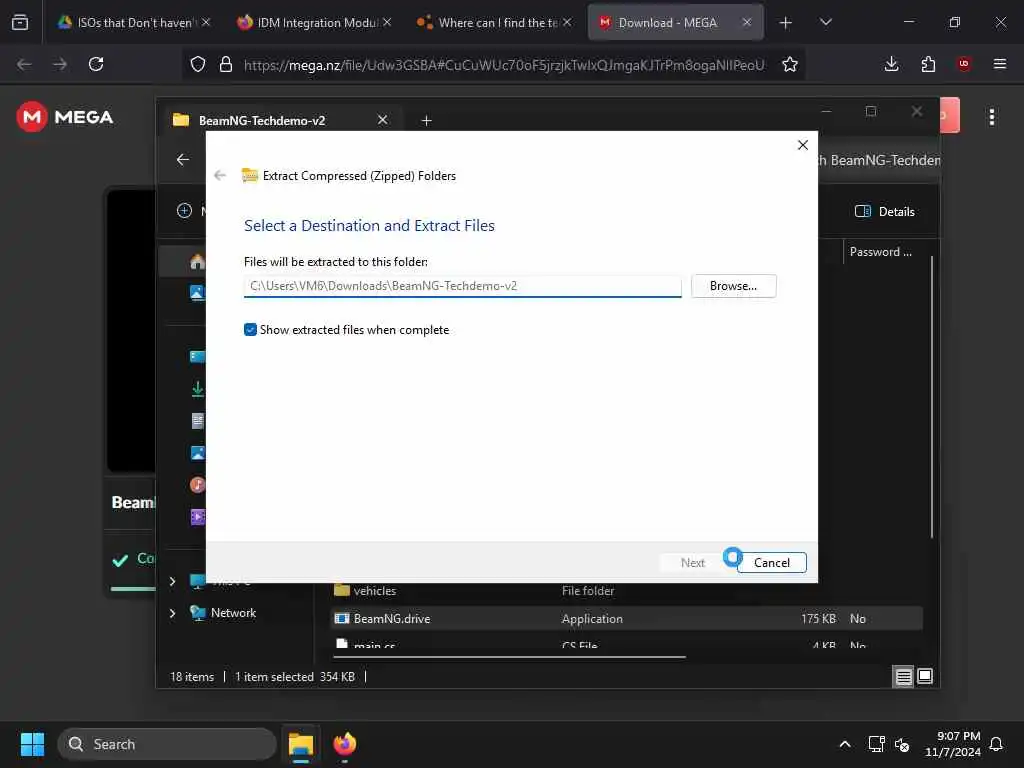Expand the This PC tree node

(172, 581)
